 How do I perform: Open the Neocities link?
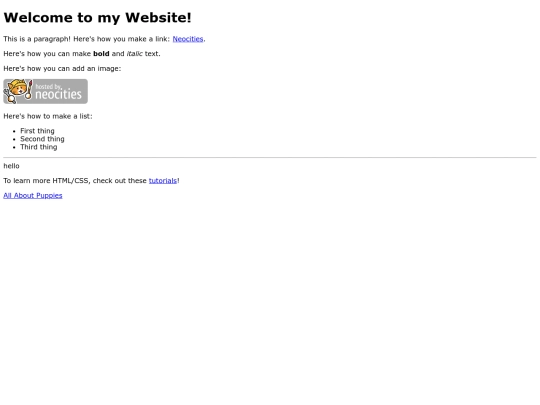188,39
